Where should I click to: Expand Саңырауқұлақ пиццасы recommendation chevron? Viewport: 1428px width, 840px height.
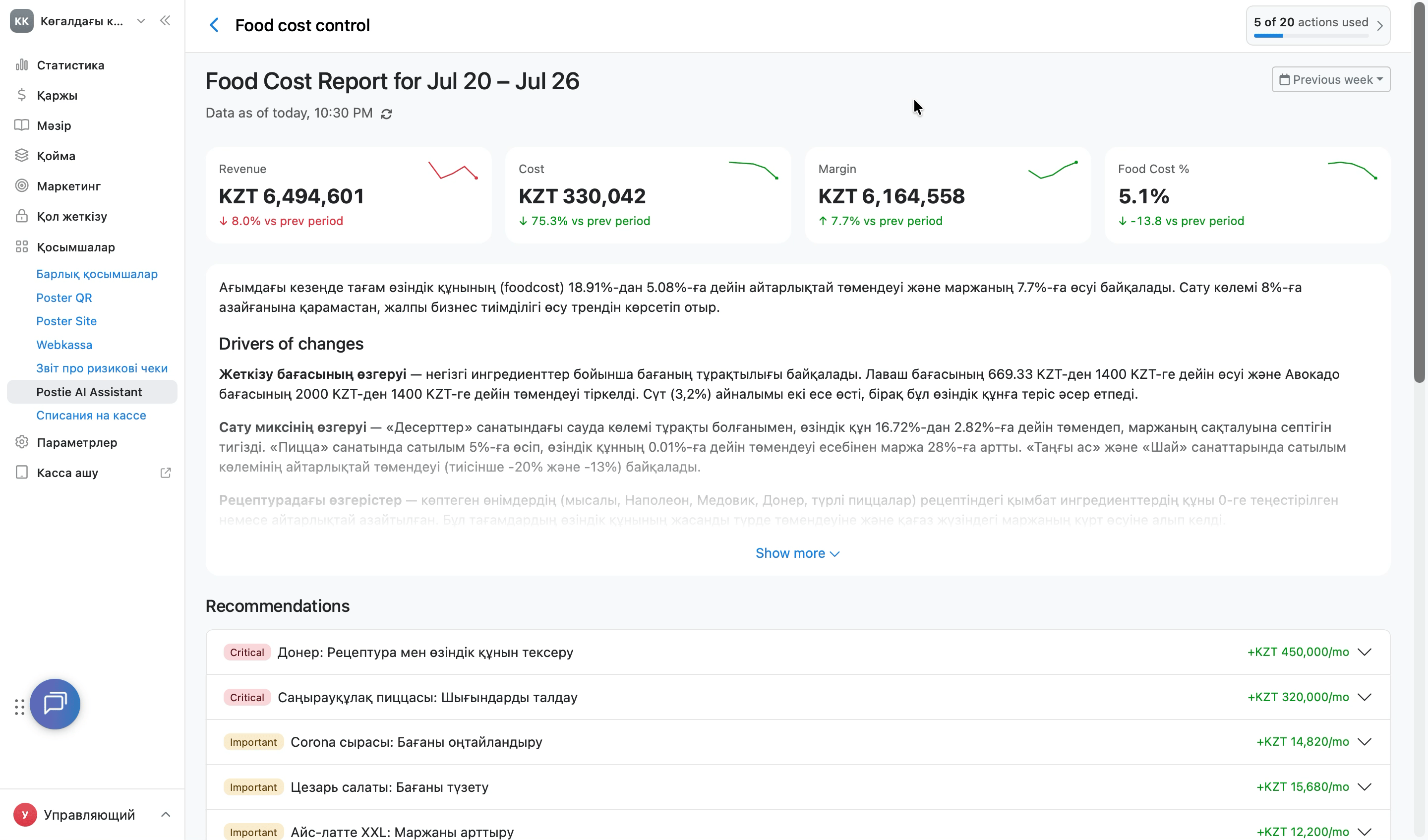click(x=1365, y=697)
